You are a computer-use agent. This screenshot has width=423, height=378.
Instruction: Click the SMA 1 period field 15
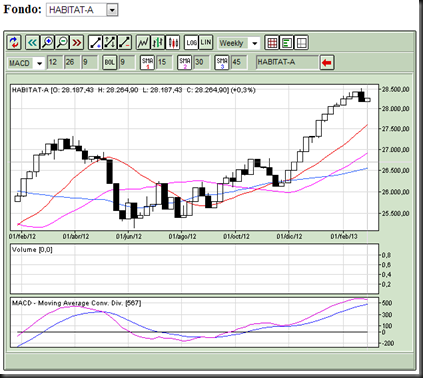[x=164, y=62]
